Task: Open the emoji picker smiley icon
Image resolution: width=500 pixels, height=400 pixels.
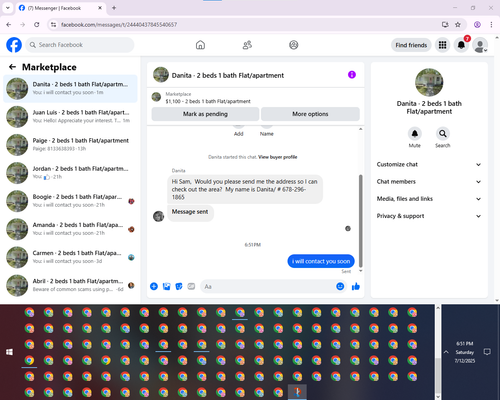Action: tap(340, 286)
